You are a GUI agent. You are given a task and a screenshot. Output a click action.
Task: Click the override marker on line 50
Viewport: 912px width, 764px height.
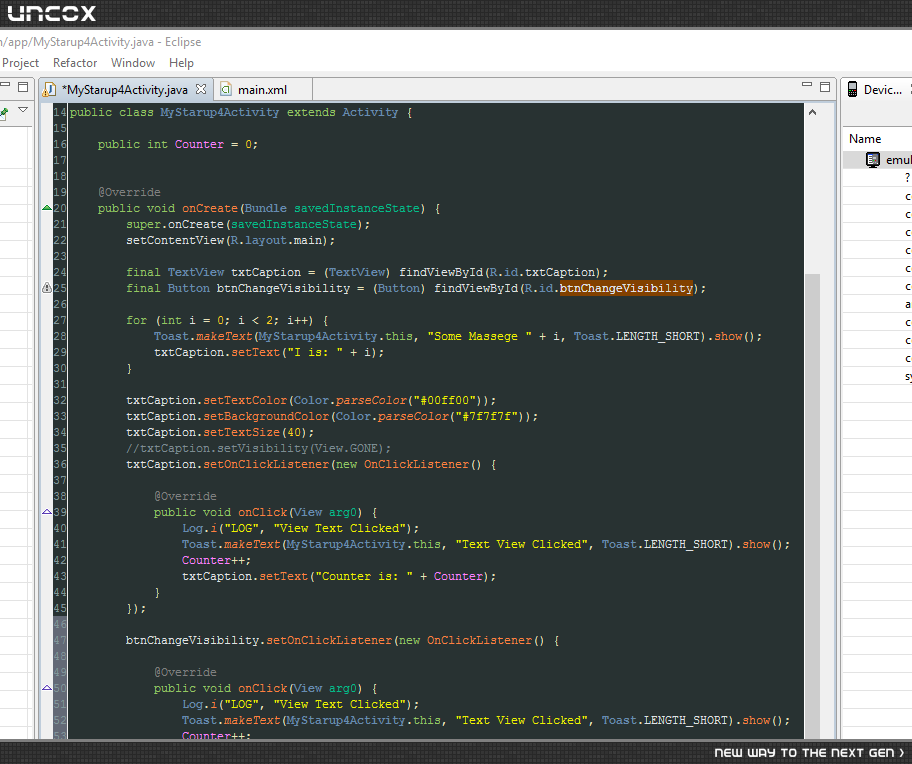tap(47, 688)
